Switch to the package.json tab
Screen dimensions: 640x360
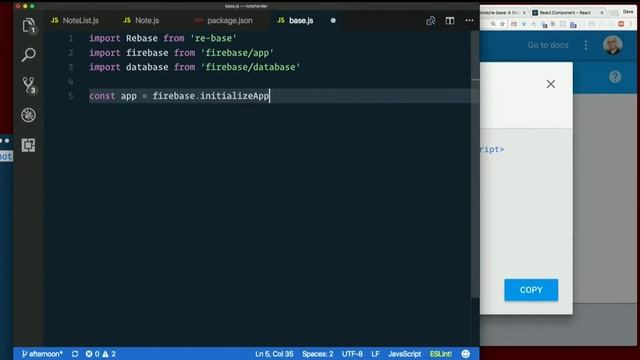(x=224, y=20)
